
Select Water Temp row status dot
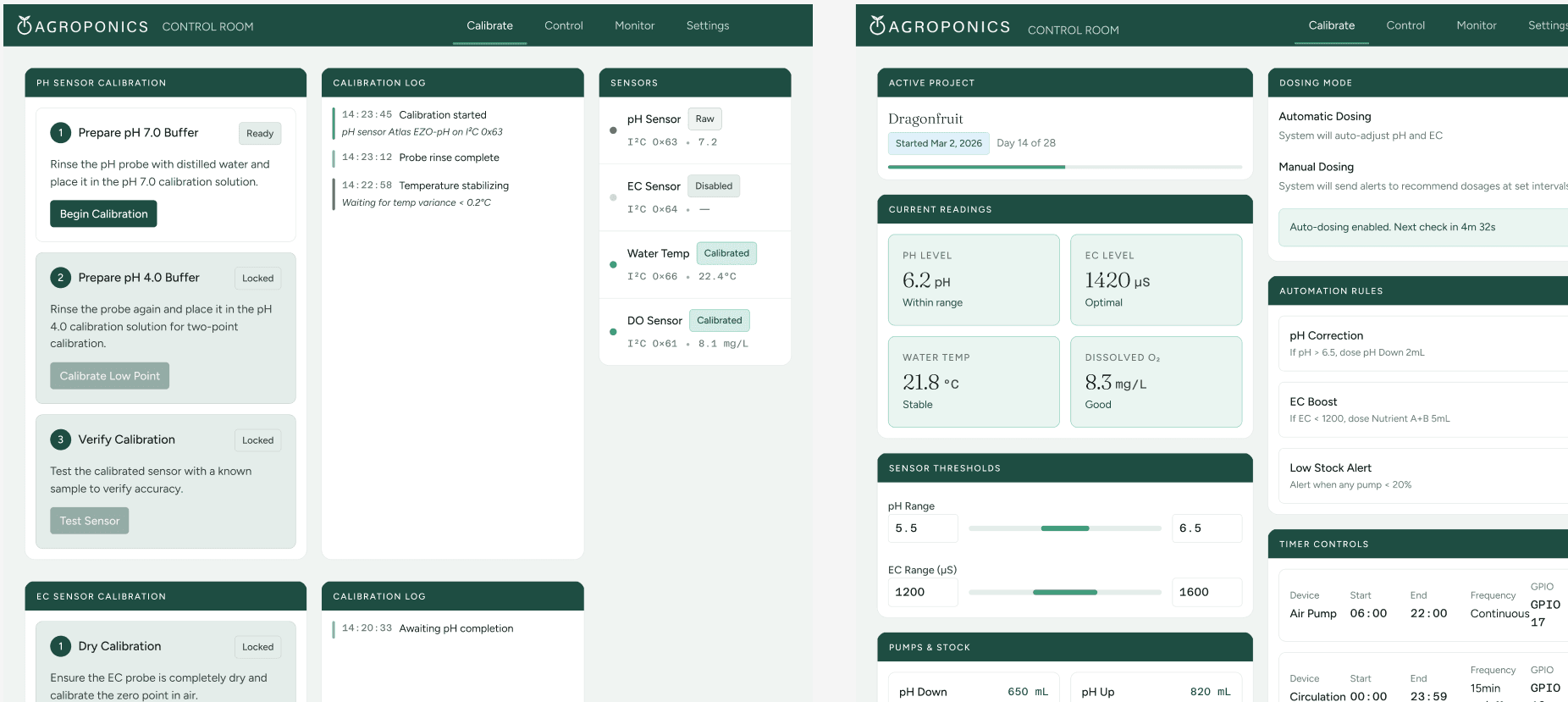tap(613, 264)
